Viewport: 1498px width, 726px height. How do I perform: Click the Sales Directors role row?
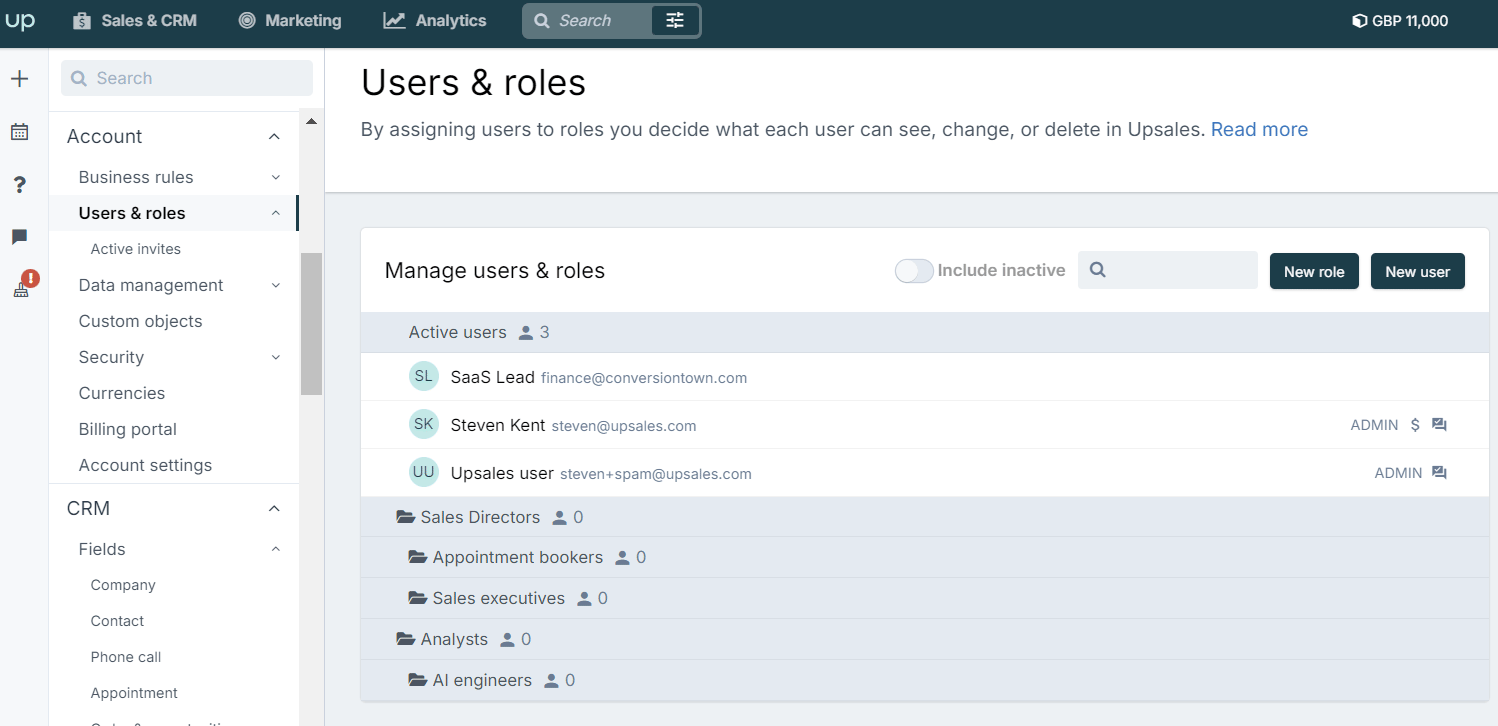click(x=925, y=517)
